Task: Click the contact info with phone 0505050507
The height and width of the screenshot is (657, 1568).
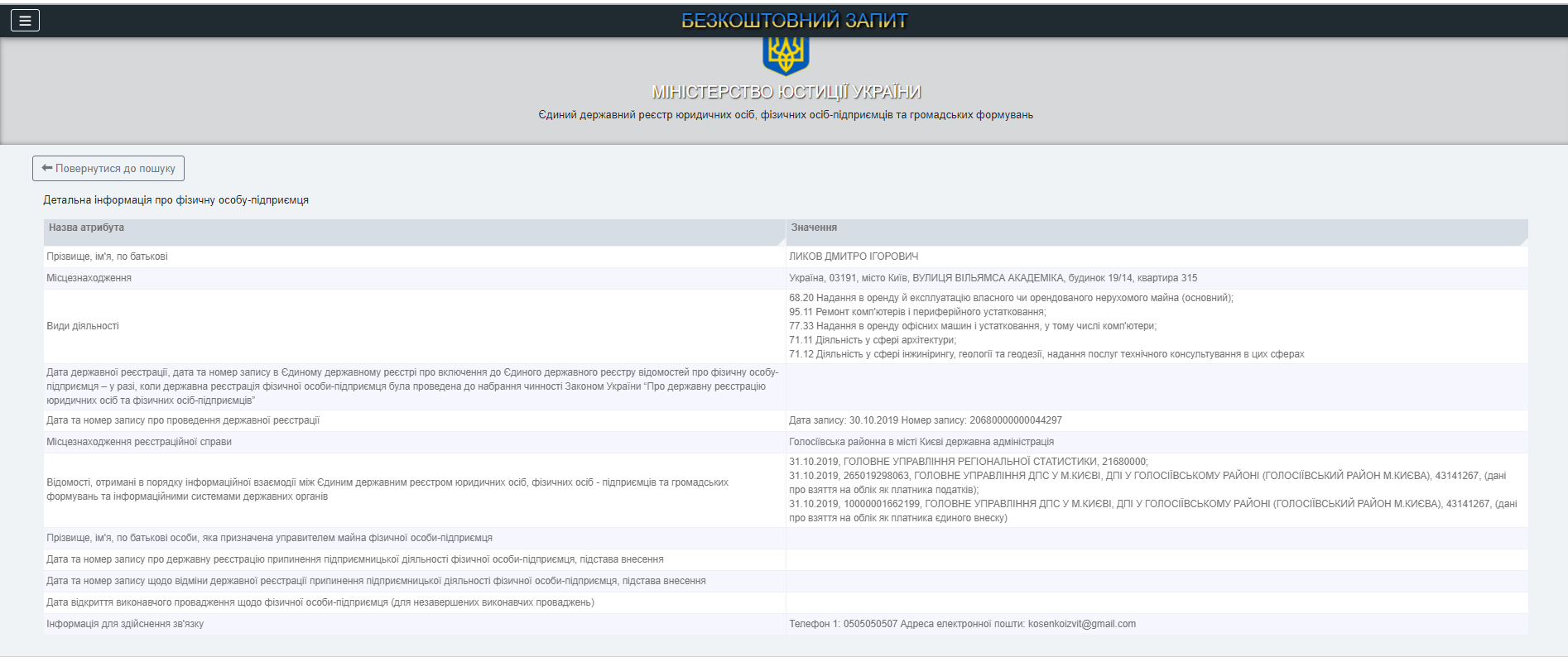Action: 962,624
